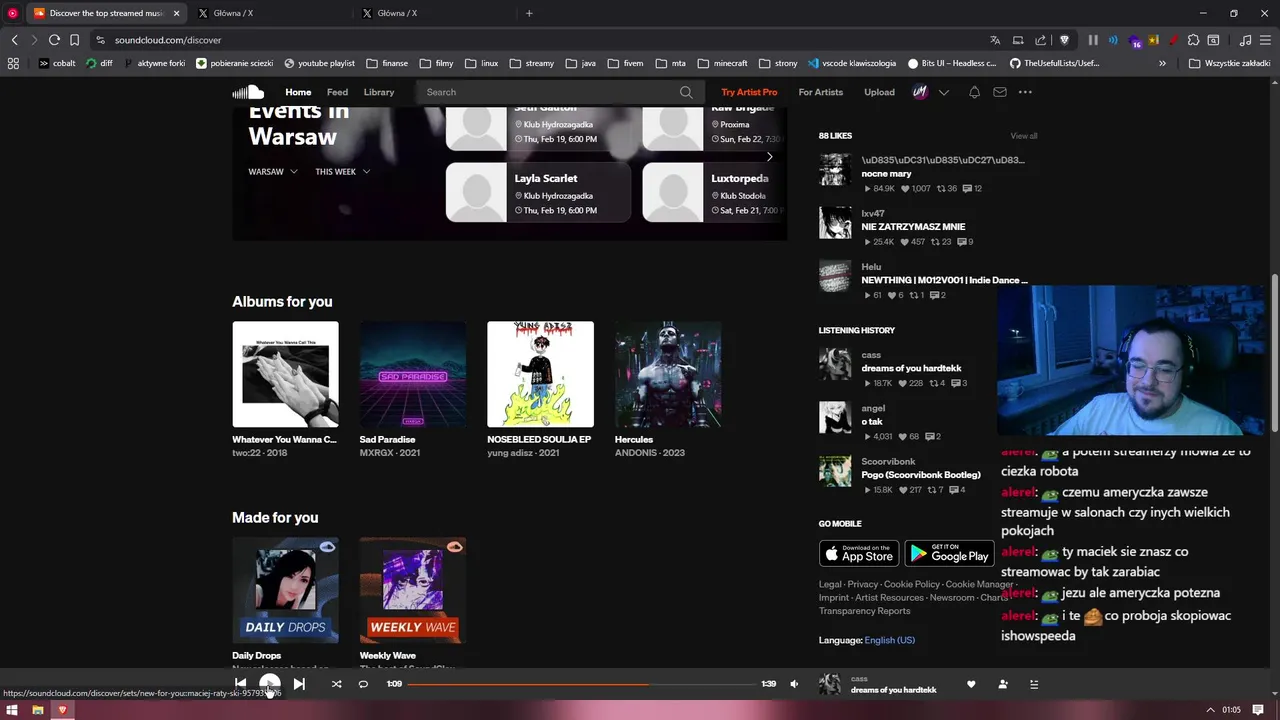This screenshot has width=1280, height=720.
Task: Click Try Artist Pro link
Action: pyautogui.click(x=749, y=92)
